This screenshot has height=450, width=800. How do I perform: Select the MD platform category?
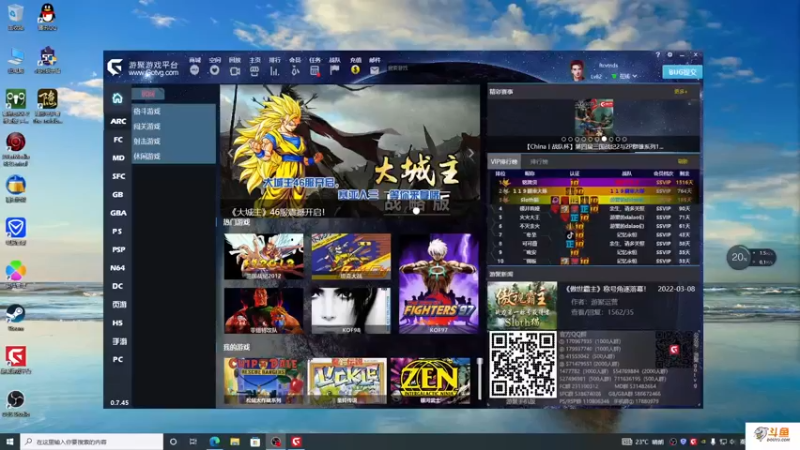pos(118,158)
